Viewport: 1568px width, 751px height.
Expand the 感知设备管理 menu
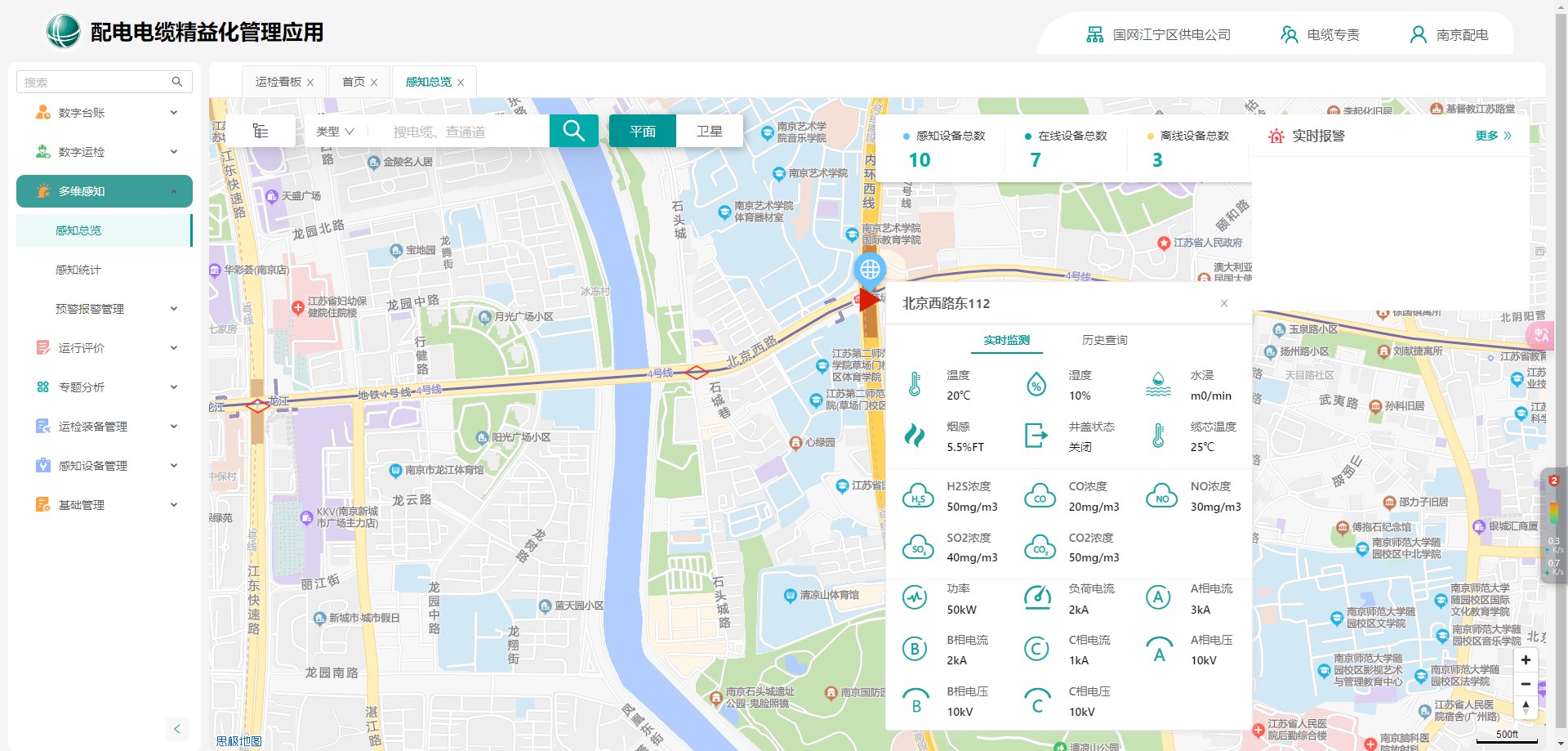[105, 466]
